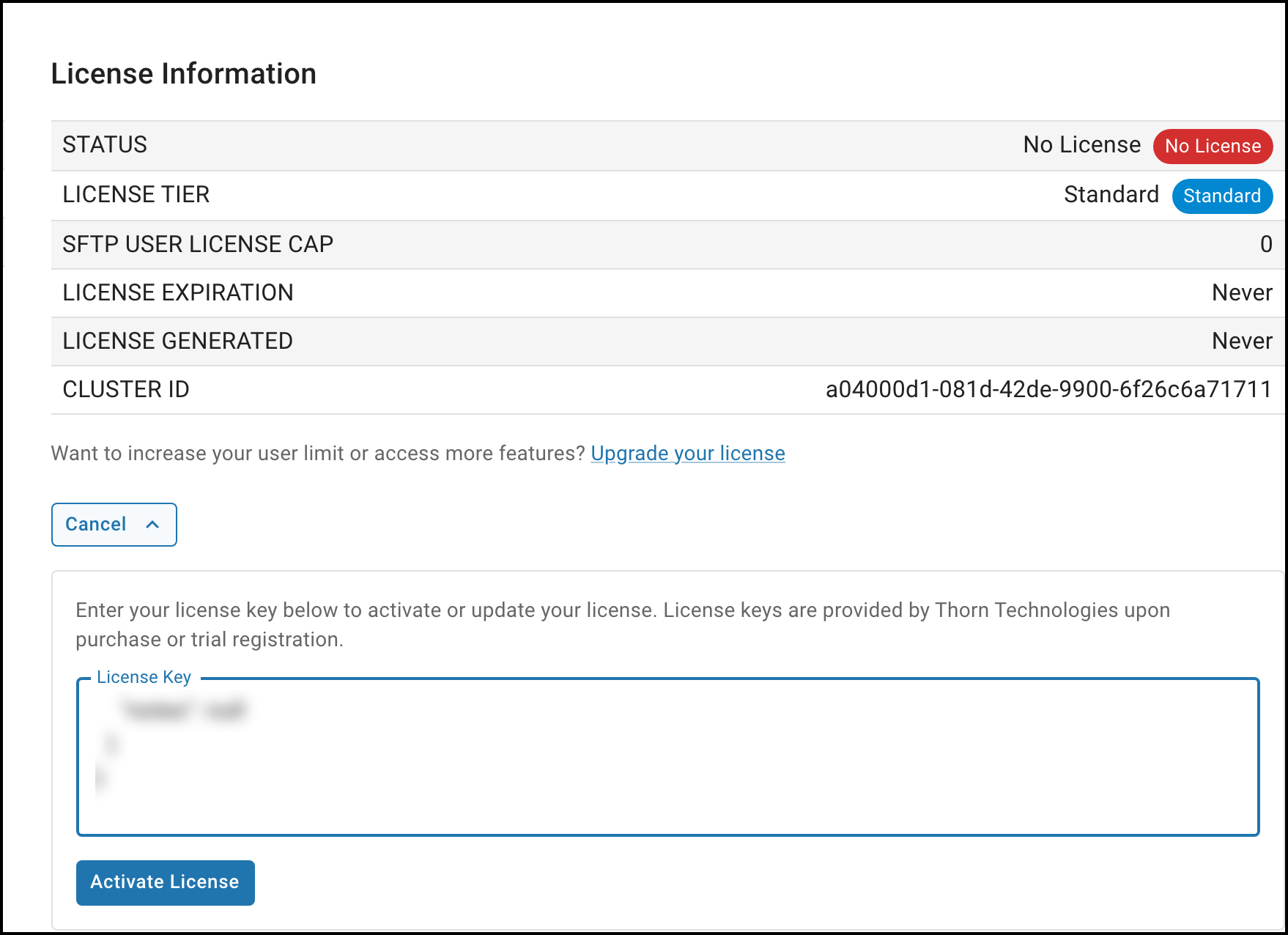This screenshot has height=935, width=1288.
Task: Click the blue Standard tier badge
Action: tap(1222, 196)
